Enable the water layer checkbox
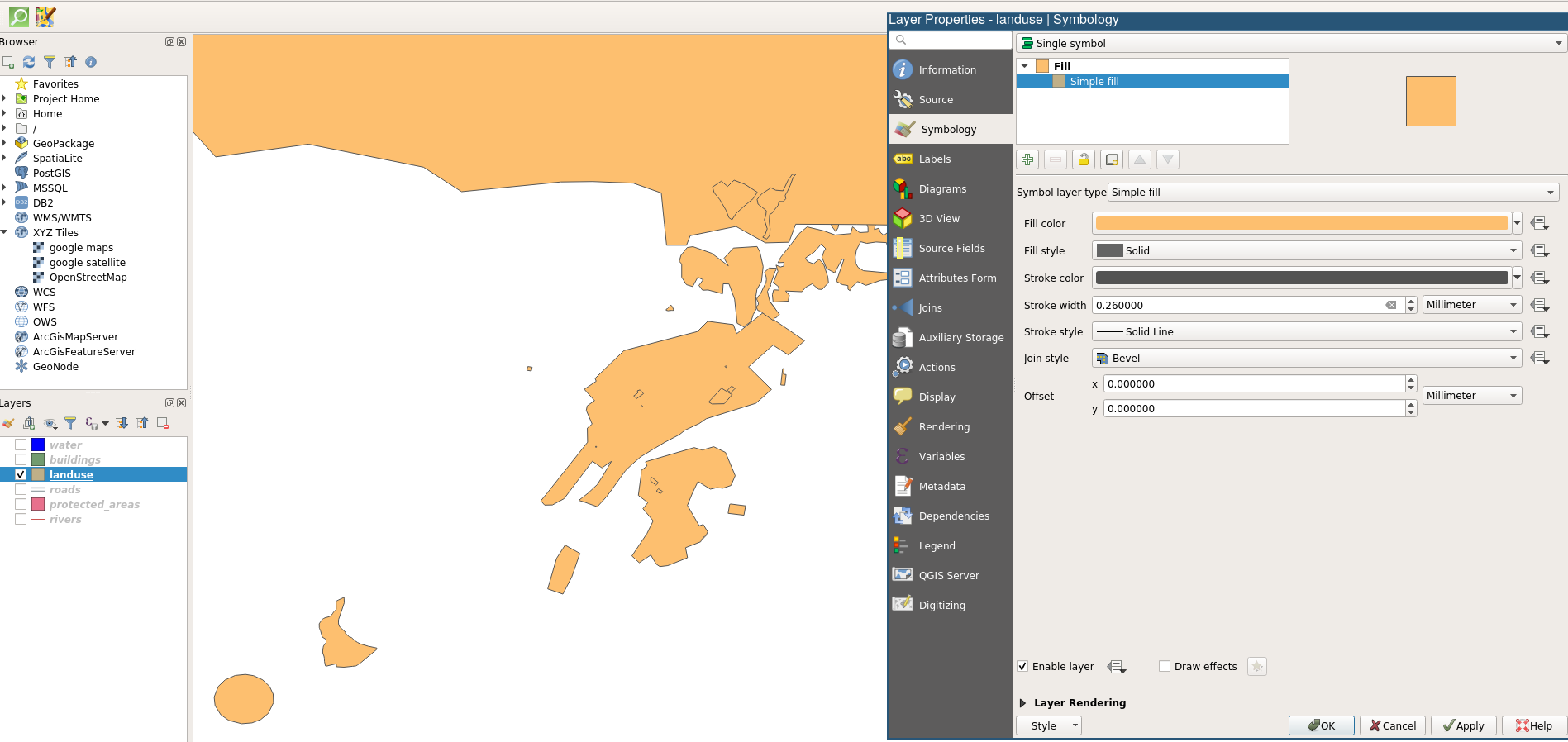This screenshot has height=742, width=1568. point(21,445)
